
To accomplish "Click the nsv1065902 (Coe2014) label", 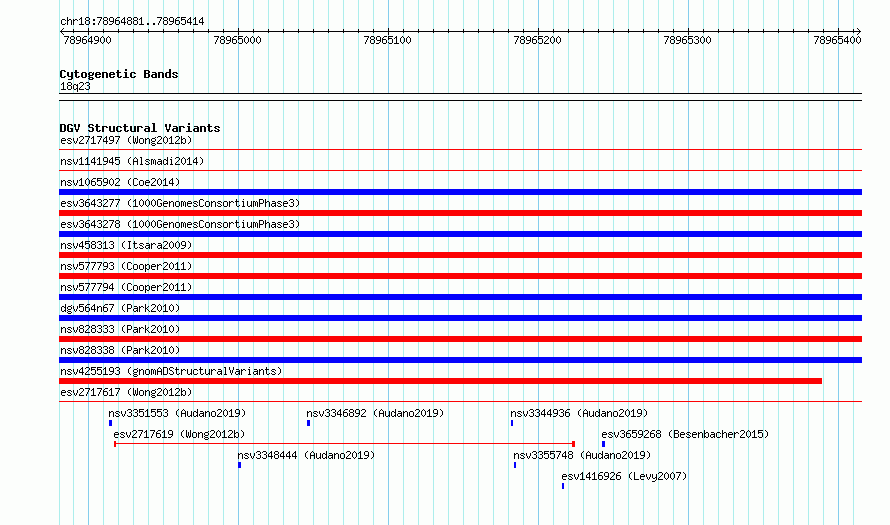I will click(x=120, y=182).
